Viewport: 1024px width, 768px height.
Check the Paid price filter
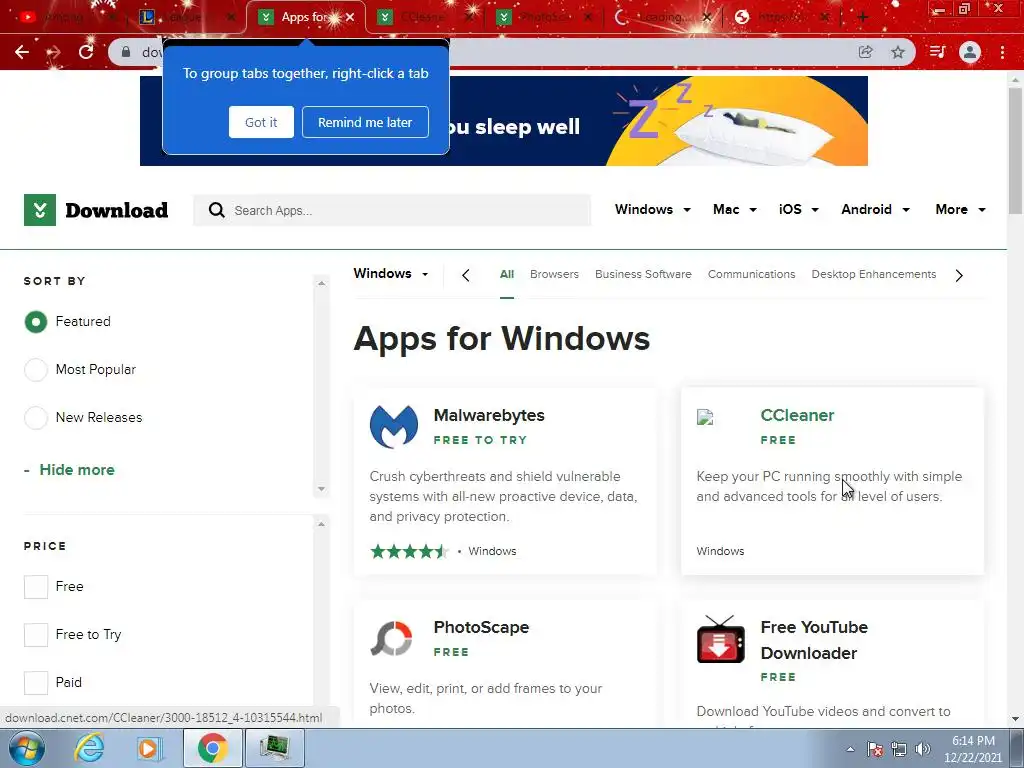tap(36, 682)
